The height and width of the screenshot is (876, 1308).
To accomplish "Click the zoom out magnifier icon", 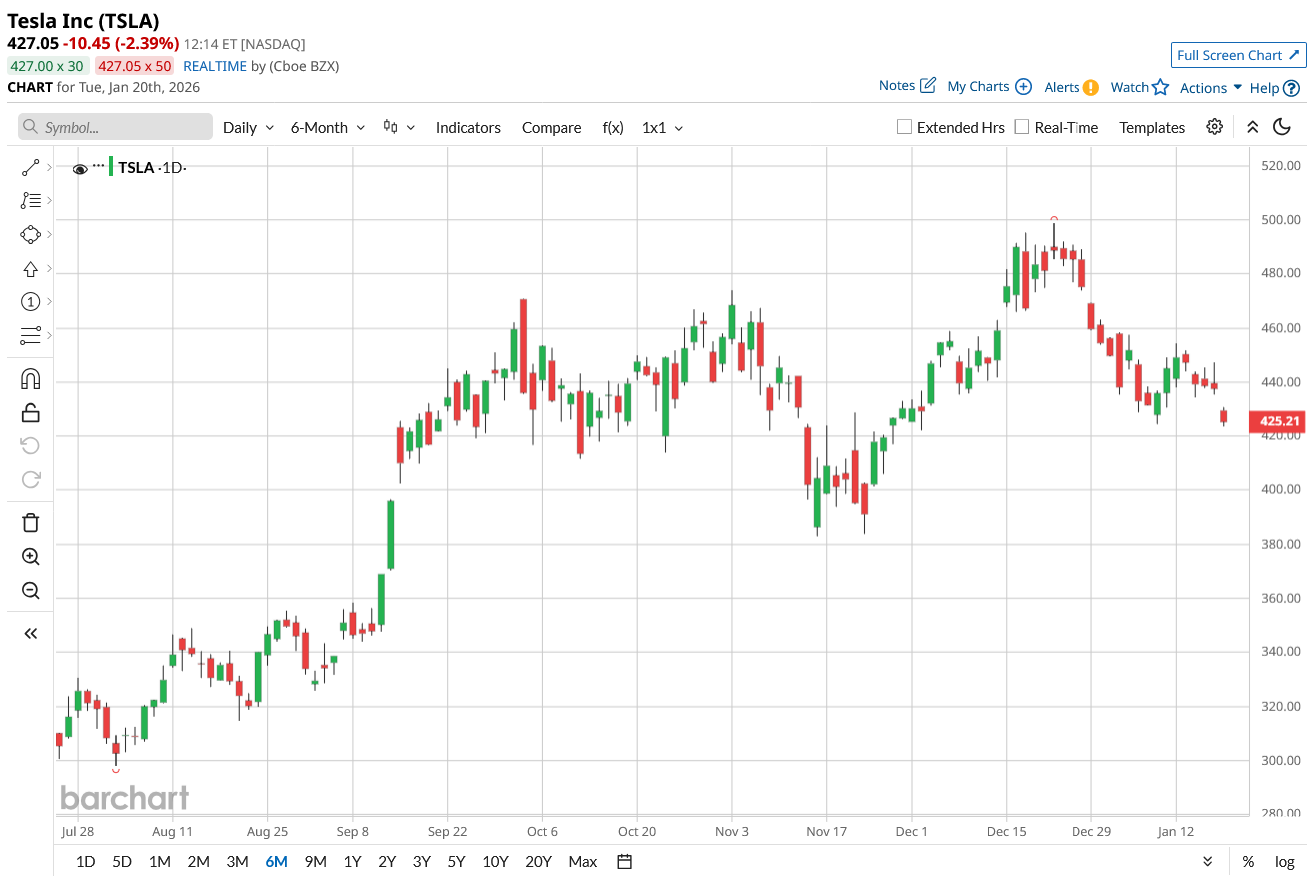I will [x=30, y=591].
